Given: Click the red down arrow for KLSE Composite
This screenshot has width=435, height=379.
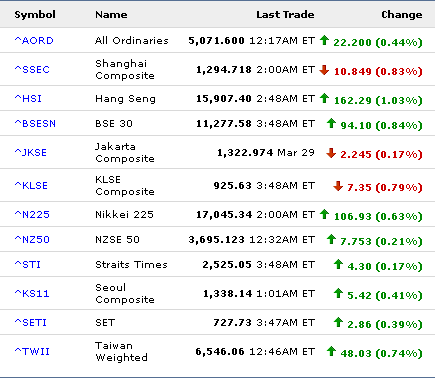Looking at the screenshot, I should 338,186.
